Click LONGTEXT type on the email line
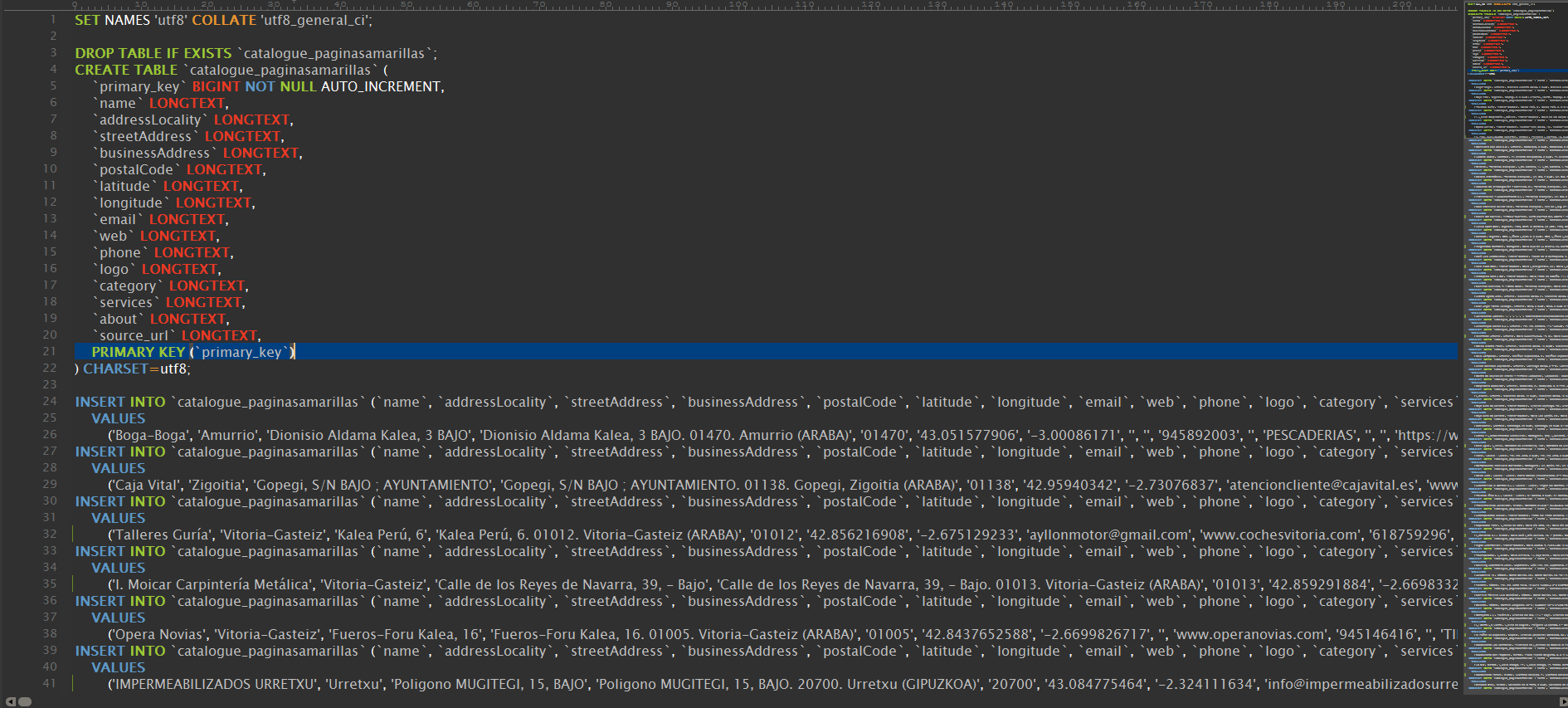Viewport: 1568px width, 708px height. tap(187, 219)
